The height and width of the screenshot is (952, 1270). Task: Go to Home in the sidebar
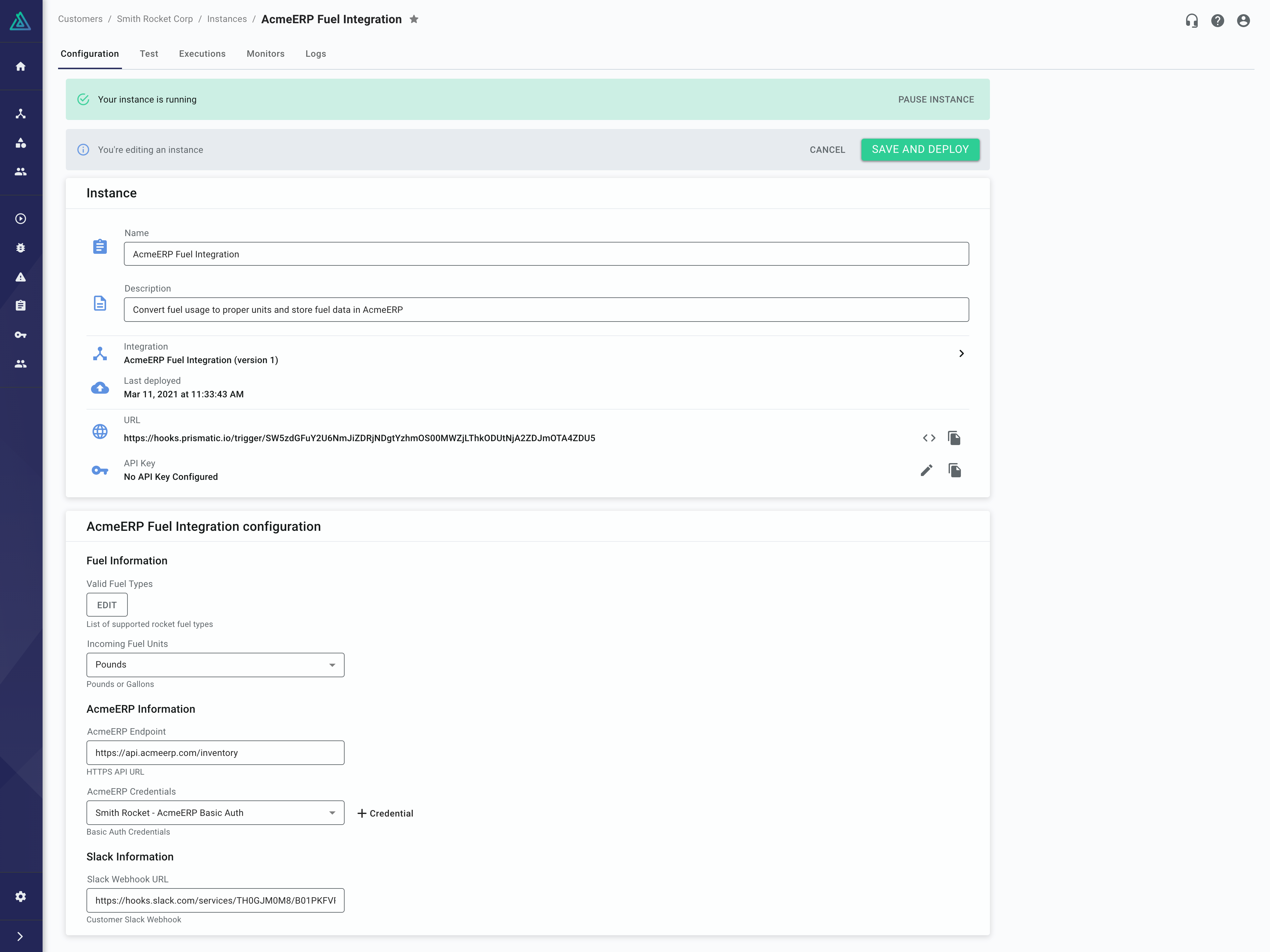(21, 66)
